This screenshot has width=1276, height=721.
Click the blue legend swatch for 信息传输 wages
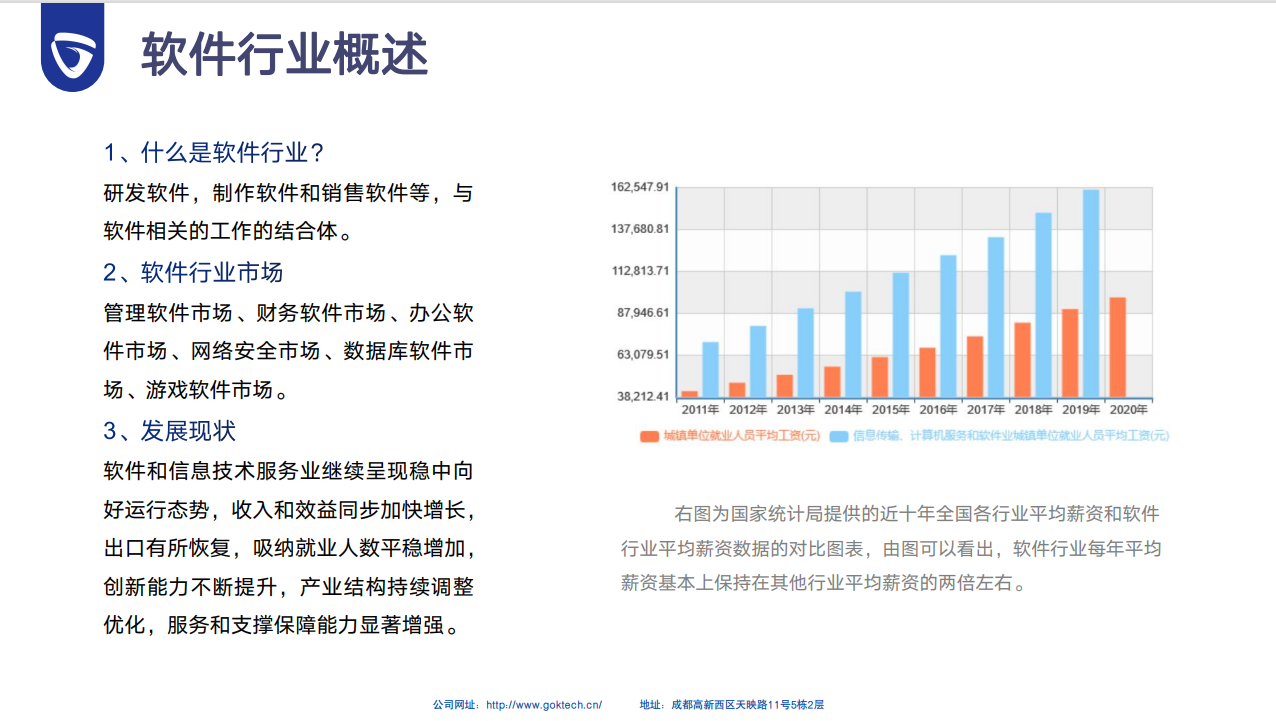[838, 436]
